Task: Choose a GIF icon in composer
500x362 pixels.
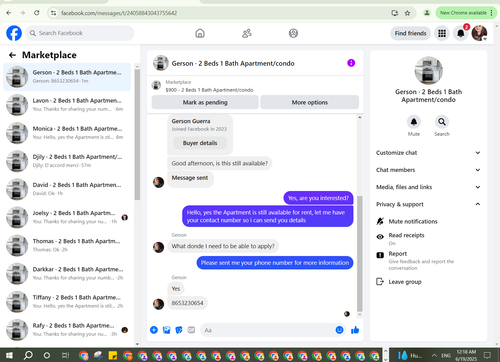Action: [191, 330]
